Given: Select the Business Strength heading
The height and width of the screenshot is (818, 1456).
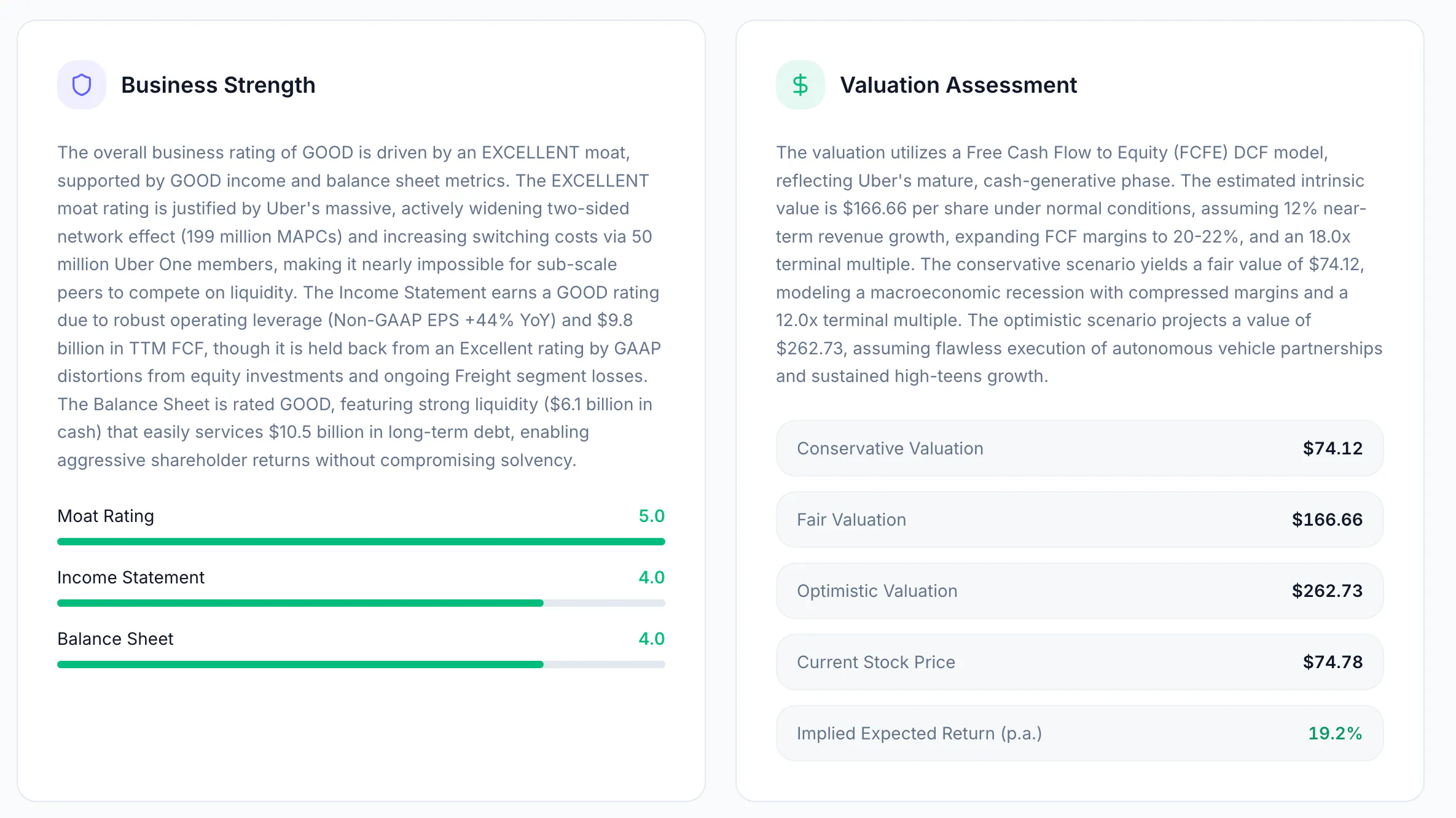Looking at the screenshot, I should pyautogui.click(x=218, y=85).
